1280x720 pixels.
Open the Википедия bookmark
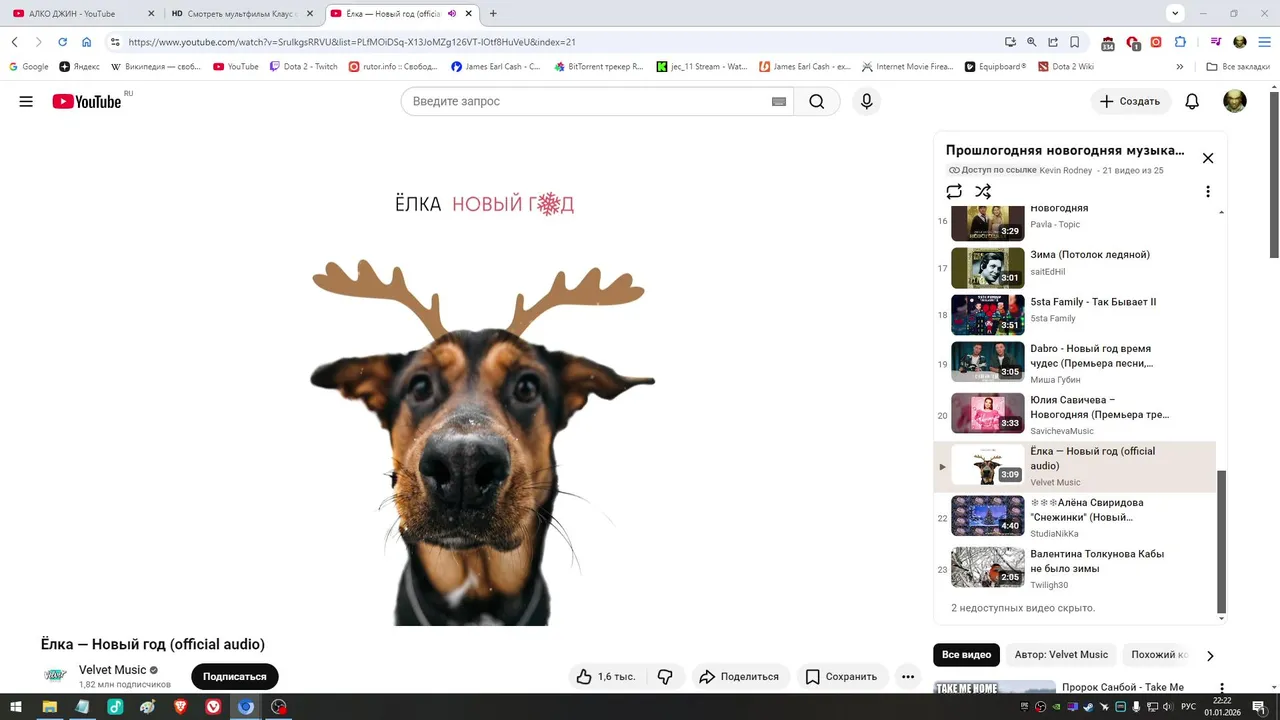point(156,67)
